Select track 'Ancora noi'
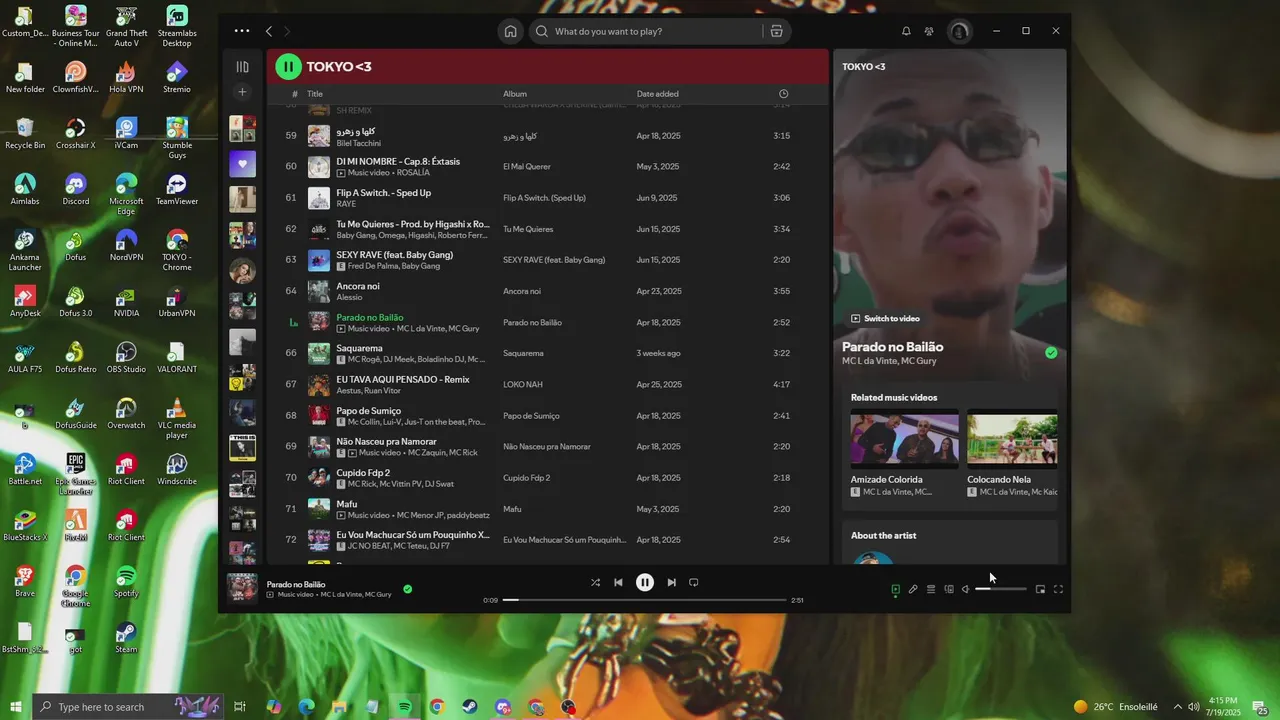Screen dimensions: 1280x720 pos(547,291)
